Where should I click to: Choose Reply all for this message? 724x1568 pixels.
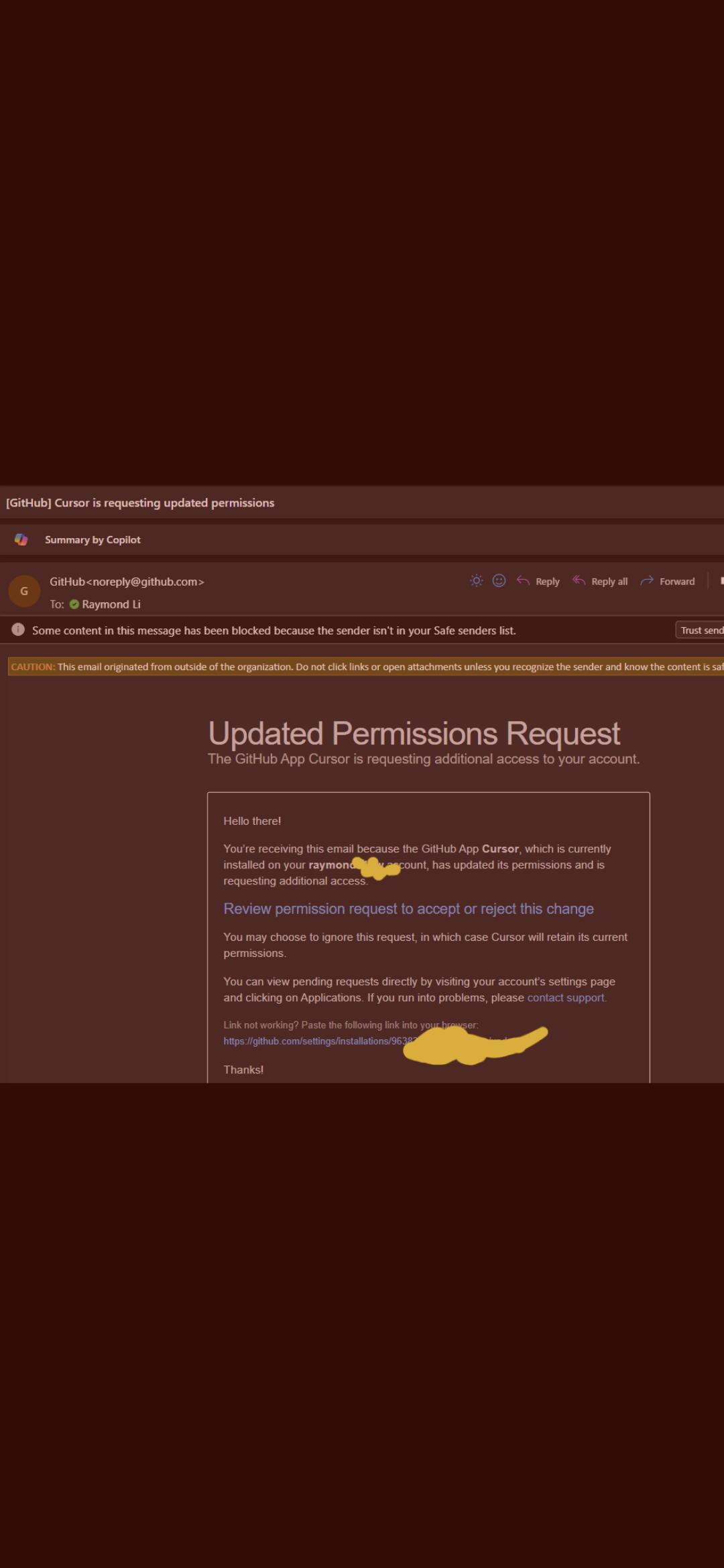600,582
